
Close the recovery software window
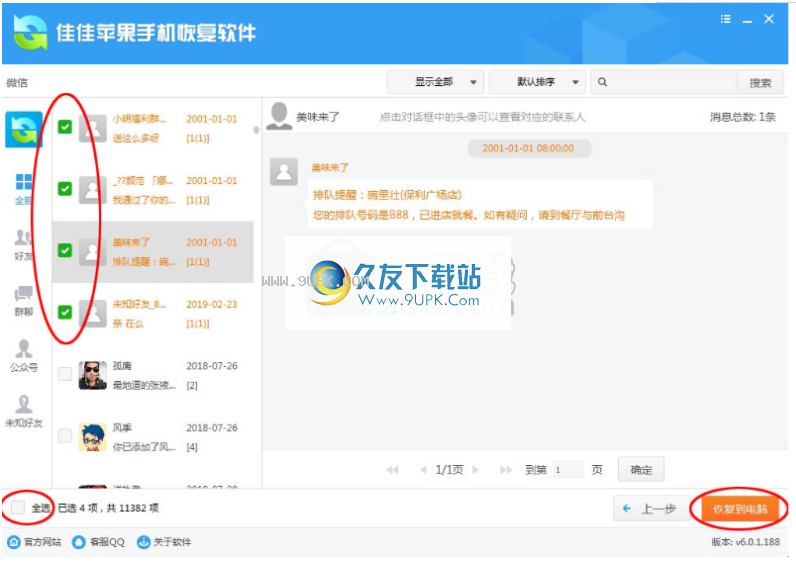(x=769, y=19)
